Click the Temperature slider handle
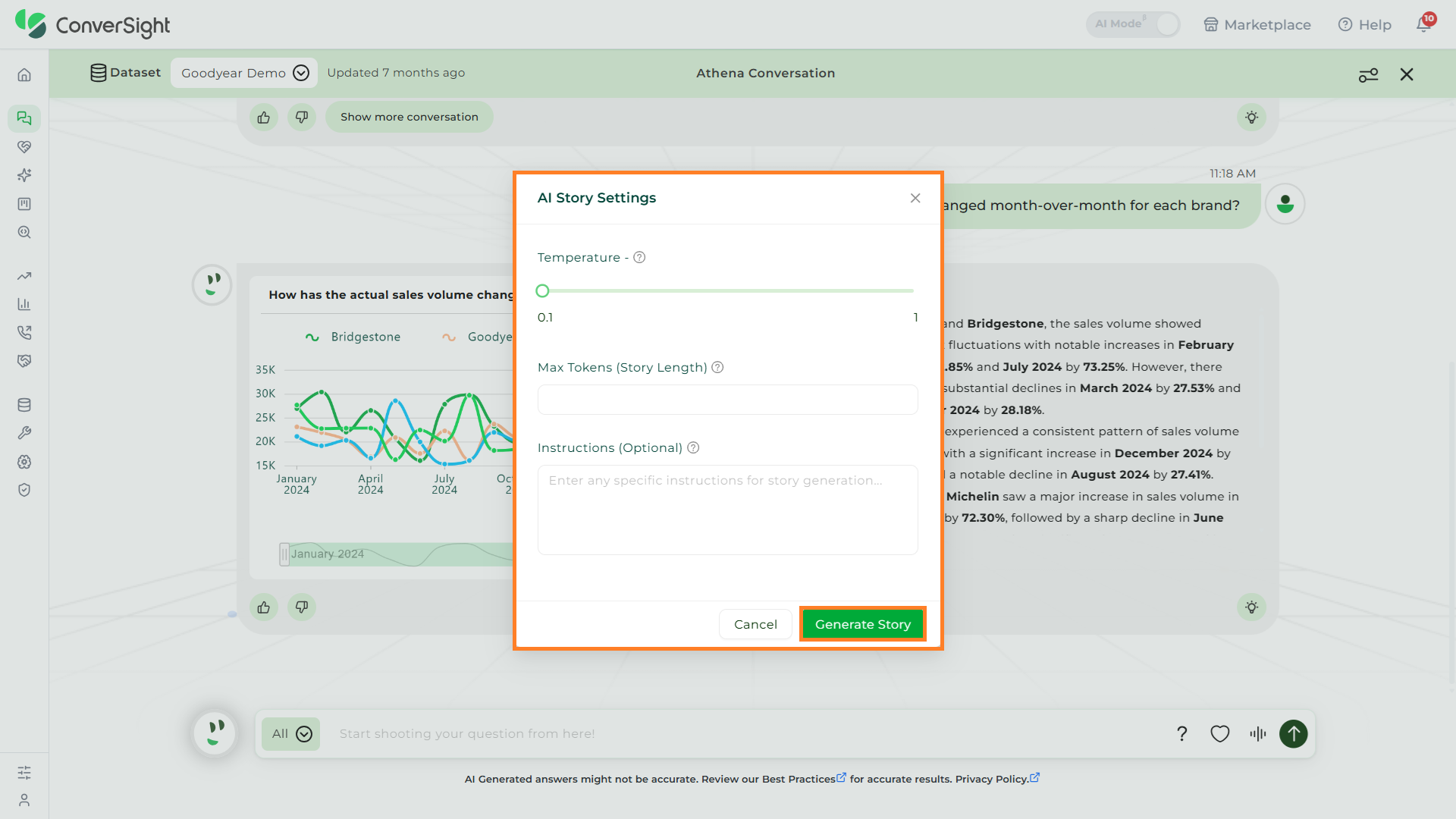The height and width of the screenshot is (819, 1456). [x=542, y=290]
